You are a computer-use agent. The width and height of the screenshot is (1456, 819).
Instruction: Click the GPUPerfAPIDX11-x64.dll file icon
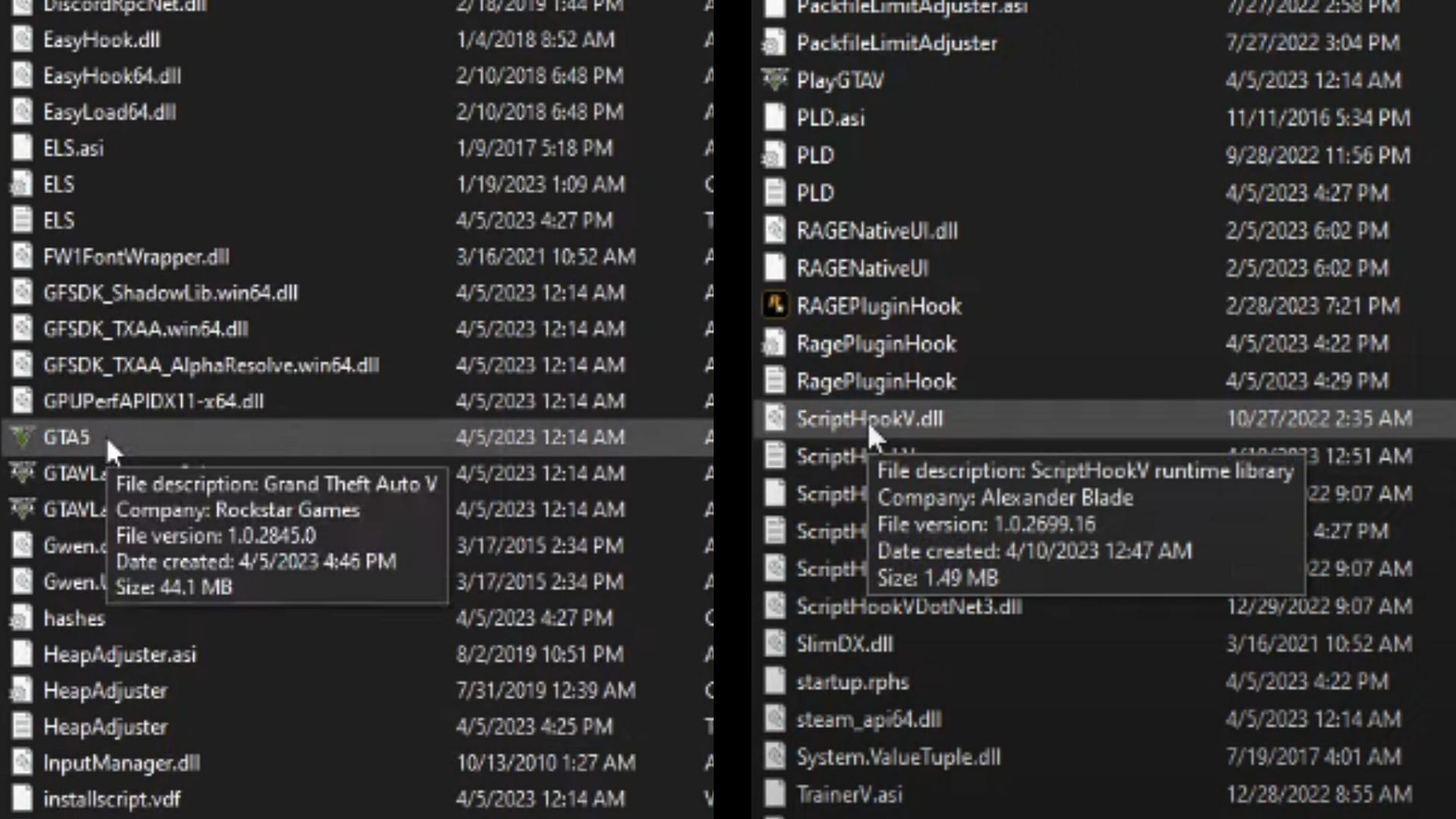(23, 401)
